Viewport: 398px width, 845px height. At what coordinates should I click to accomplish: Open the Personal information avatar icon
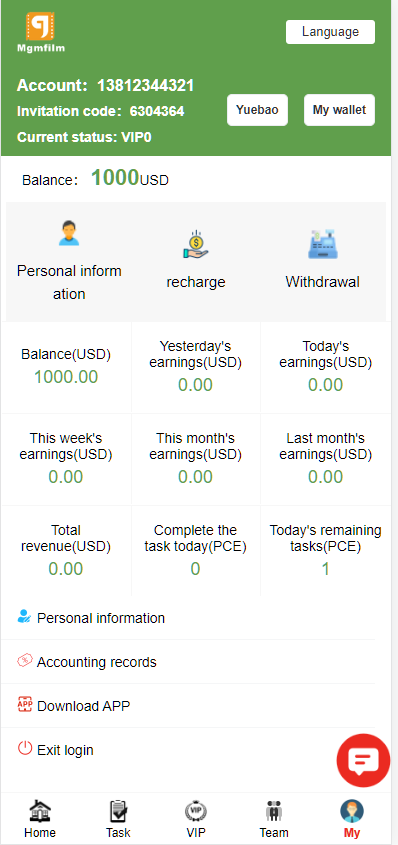click(69, 233)
